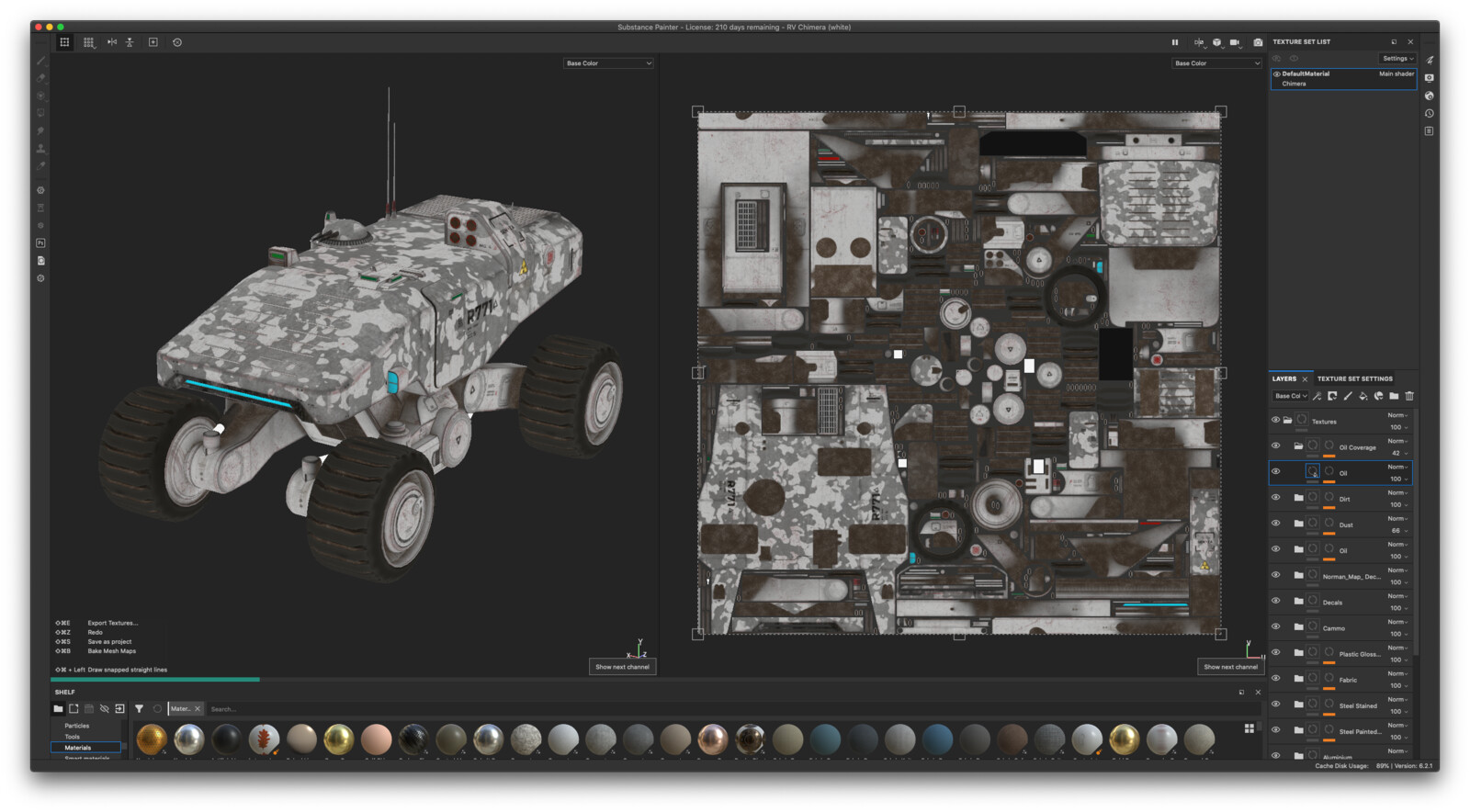The image size is (1470, 812).
Task: Add an effect with the wand icon
Action: point(1317,396)
